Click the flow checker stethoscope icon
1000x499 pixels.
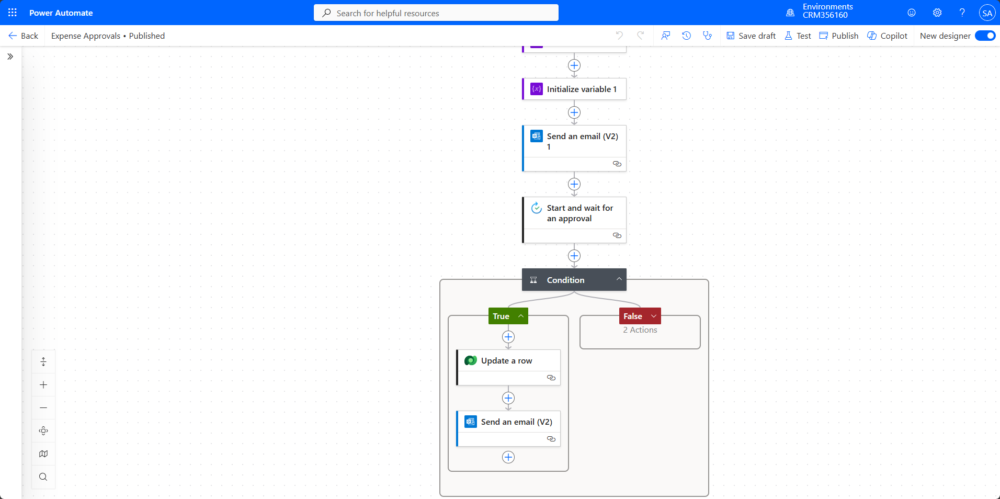(x=707, y=36)
